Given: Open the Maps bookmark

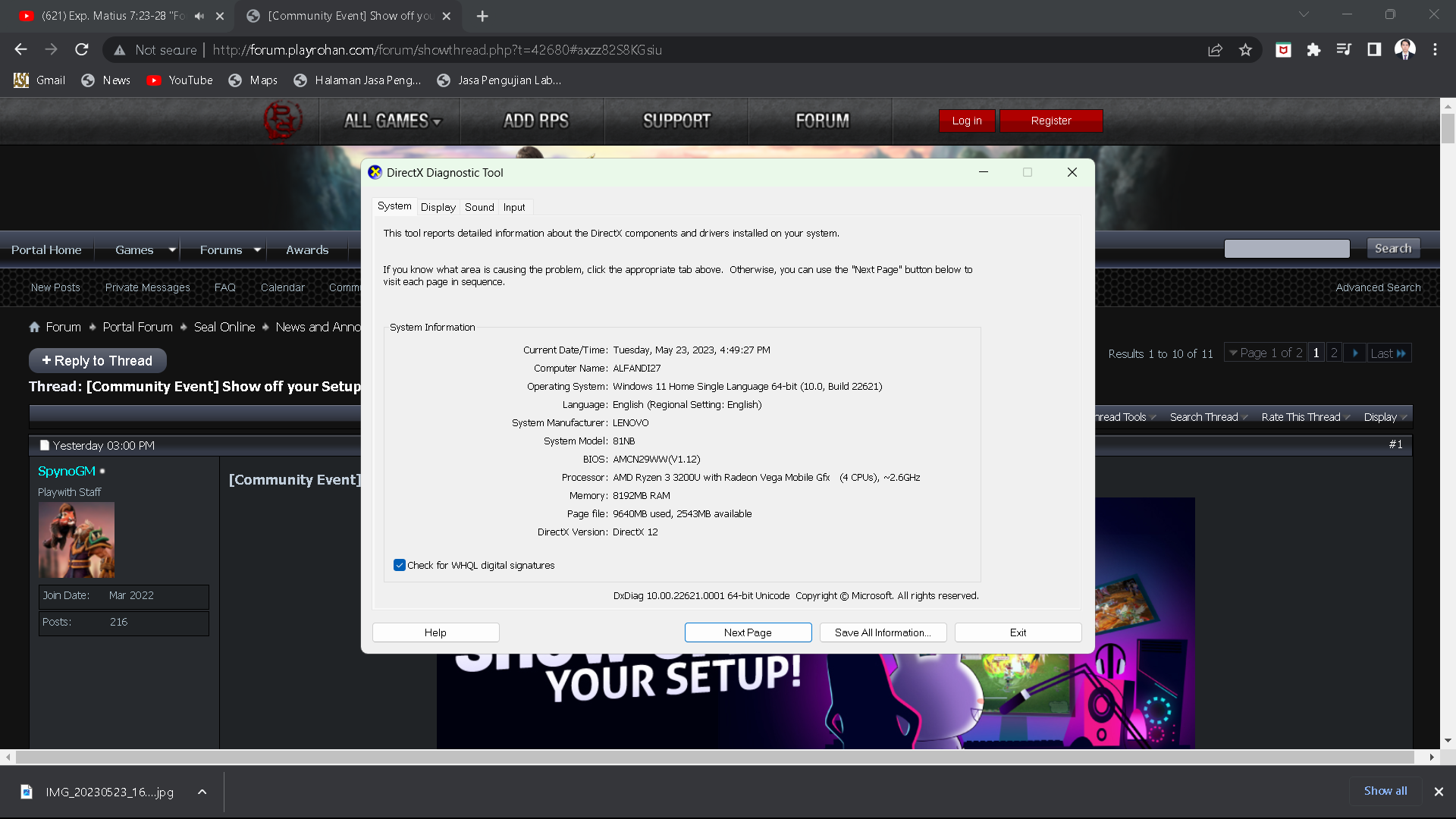Looking at the screenshot, I should pyautogui.click(x=253, y=80).
